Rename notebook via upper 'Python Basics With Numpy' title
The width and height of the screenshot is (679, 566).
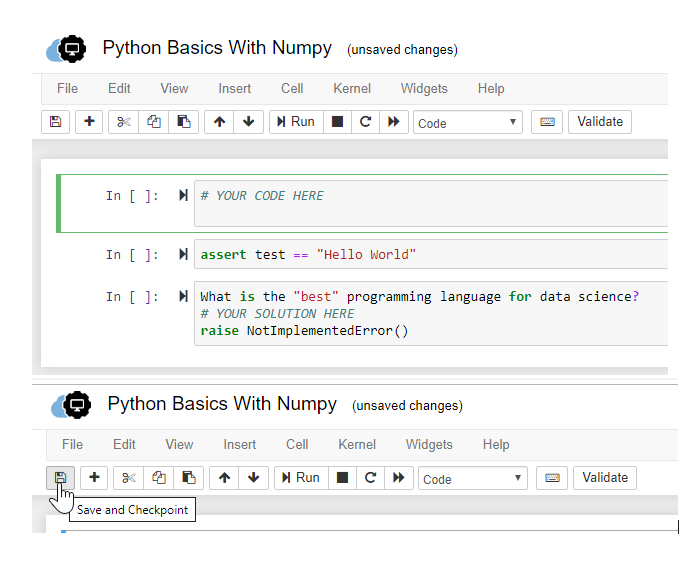(217, 48)
